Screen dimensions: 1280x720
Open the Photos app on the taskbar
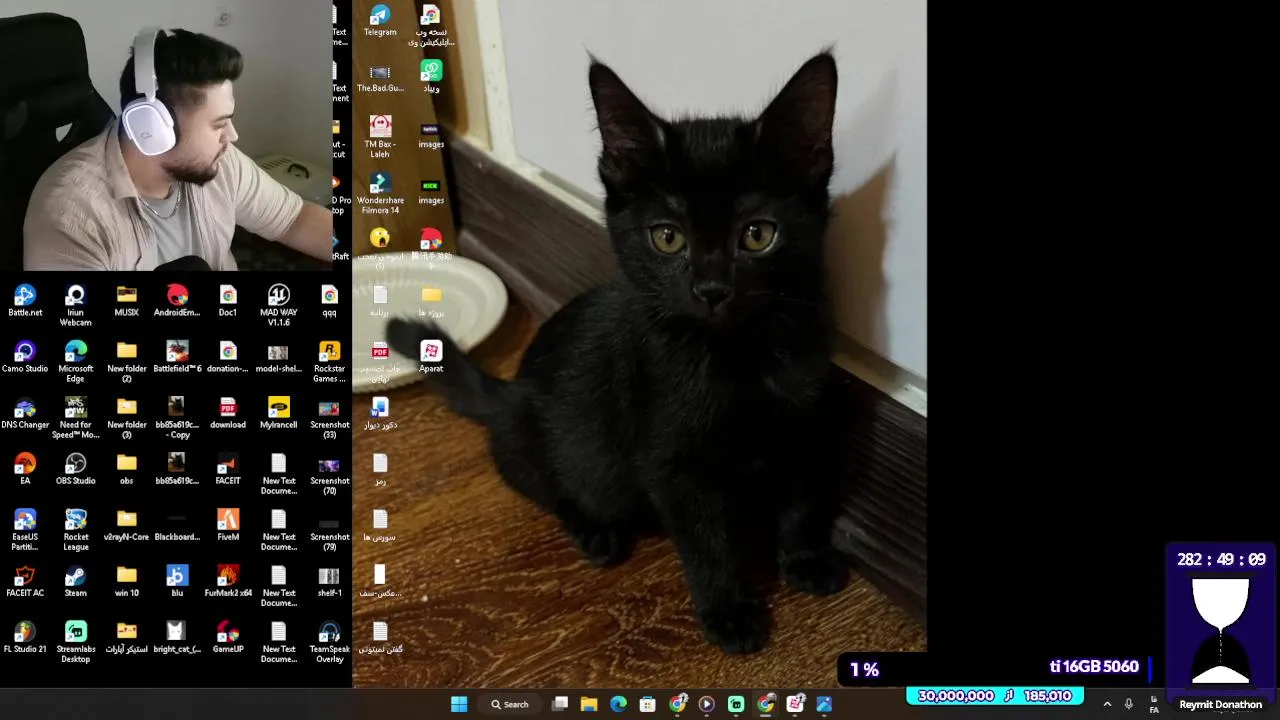[x=824, y=704]
